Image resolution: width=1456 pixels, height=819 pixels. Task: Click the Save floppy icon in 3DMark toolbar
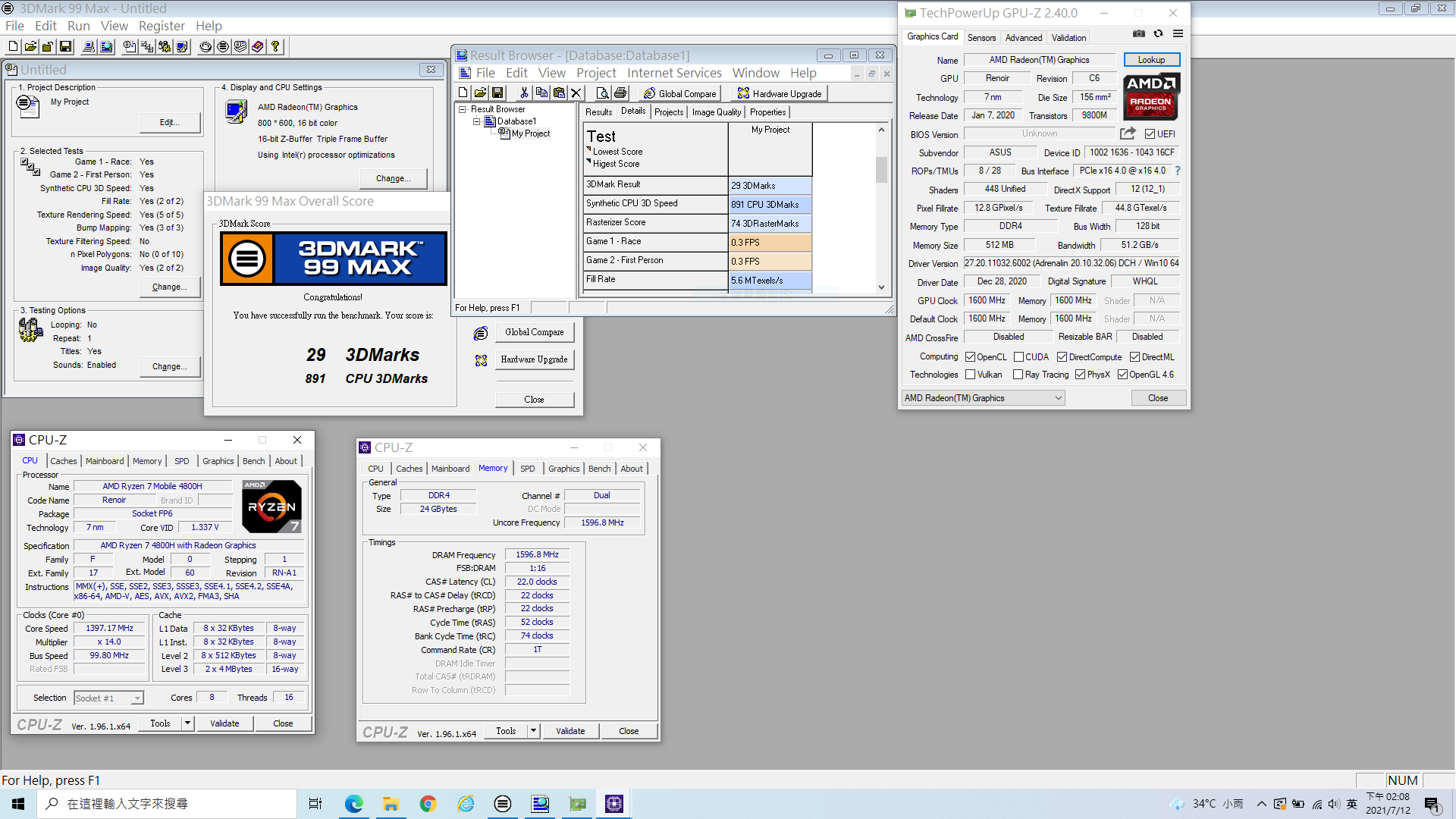tap(66, 46)
